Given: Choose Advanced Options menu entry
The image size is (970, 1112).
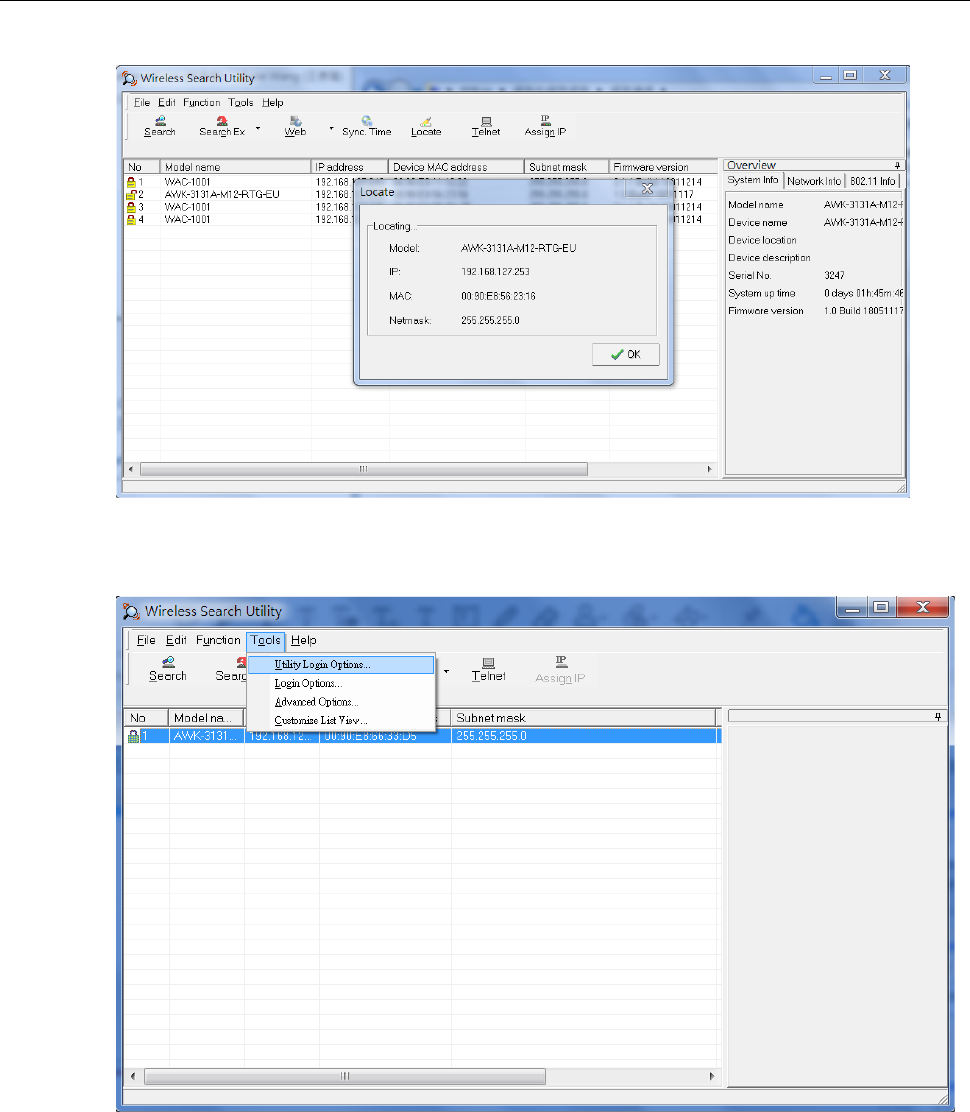Looking at the screenshot, I should 341,702.
